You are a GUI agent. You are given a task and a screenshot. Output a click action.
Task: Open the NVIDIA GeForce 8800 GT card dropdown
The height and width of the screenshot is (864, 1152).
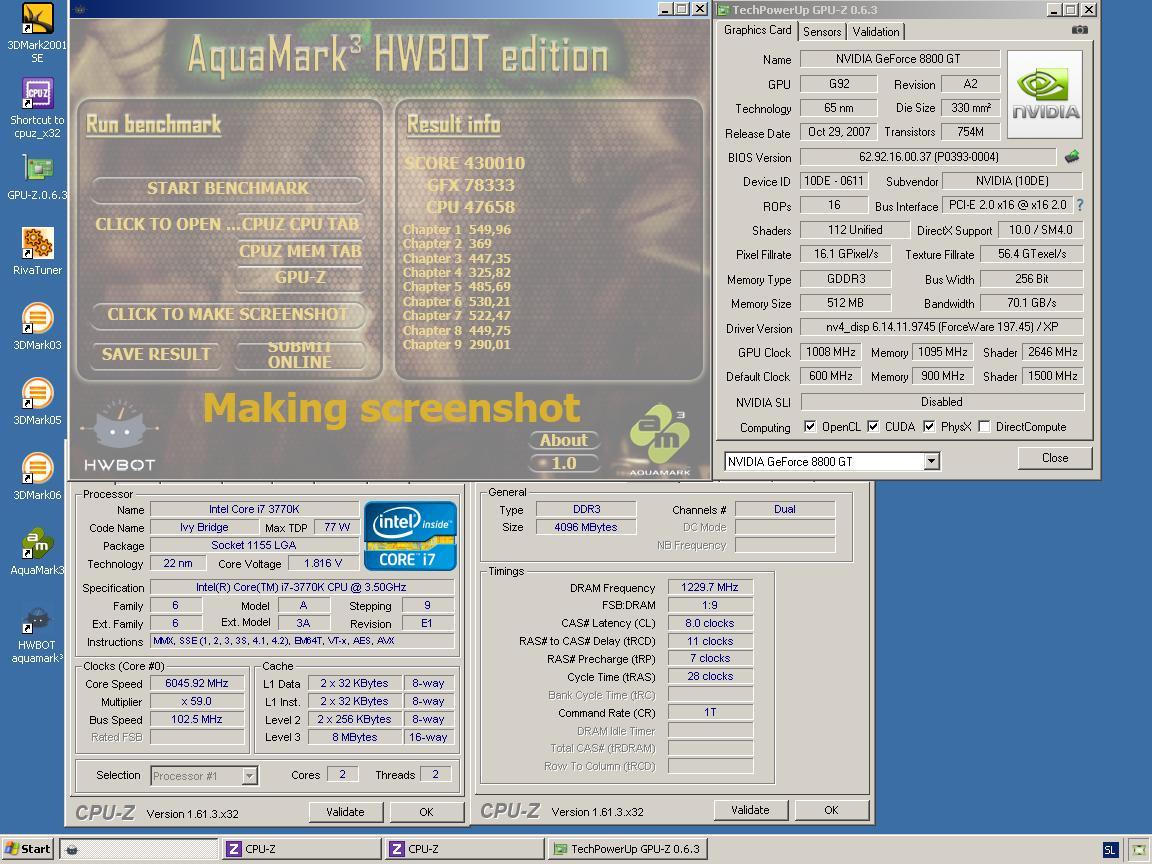pos(931,461)
